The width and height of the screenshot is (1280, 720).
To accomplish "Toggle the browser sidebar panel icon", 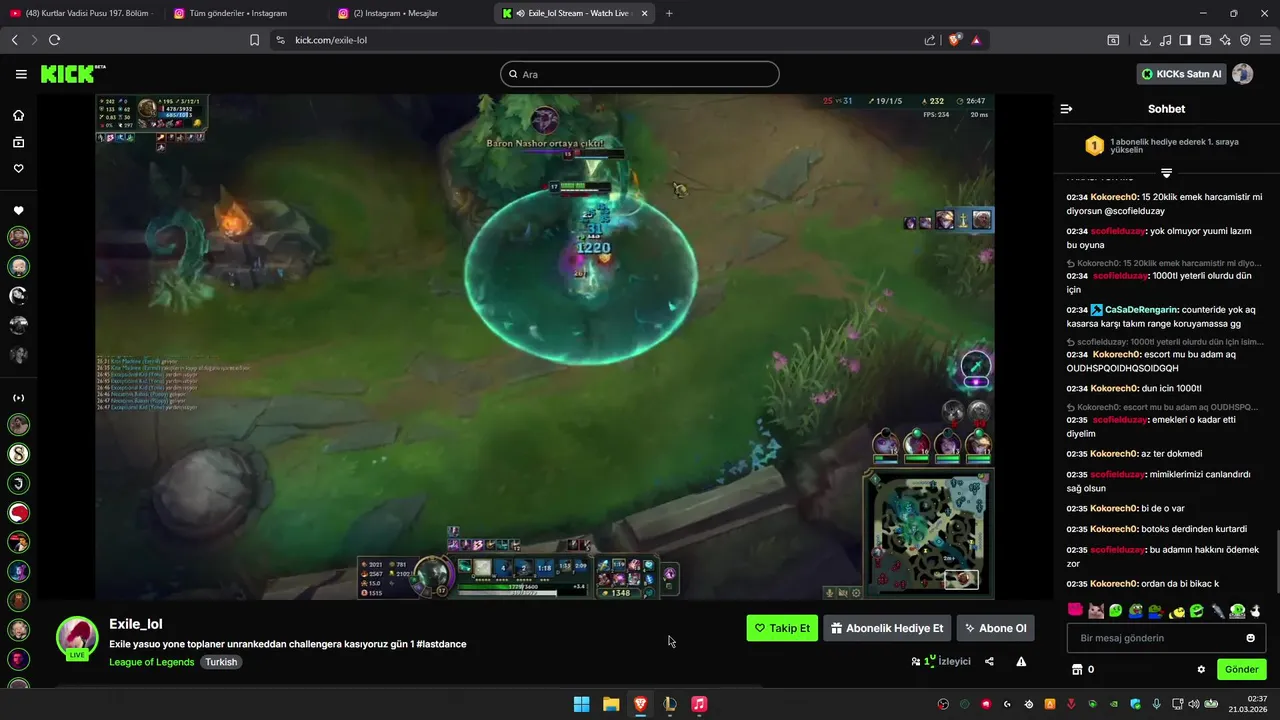I will 1185,40.
